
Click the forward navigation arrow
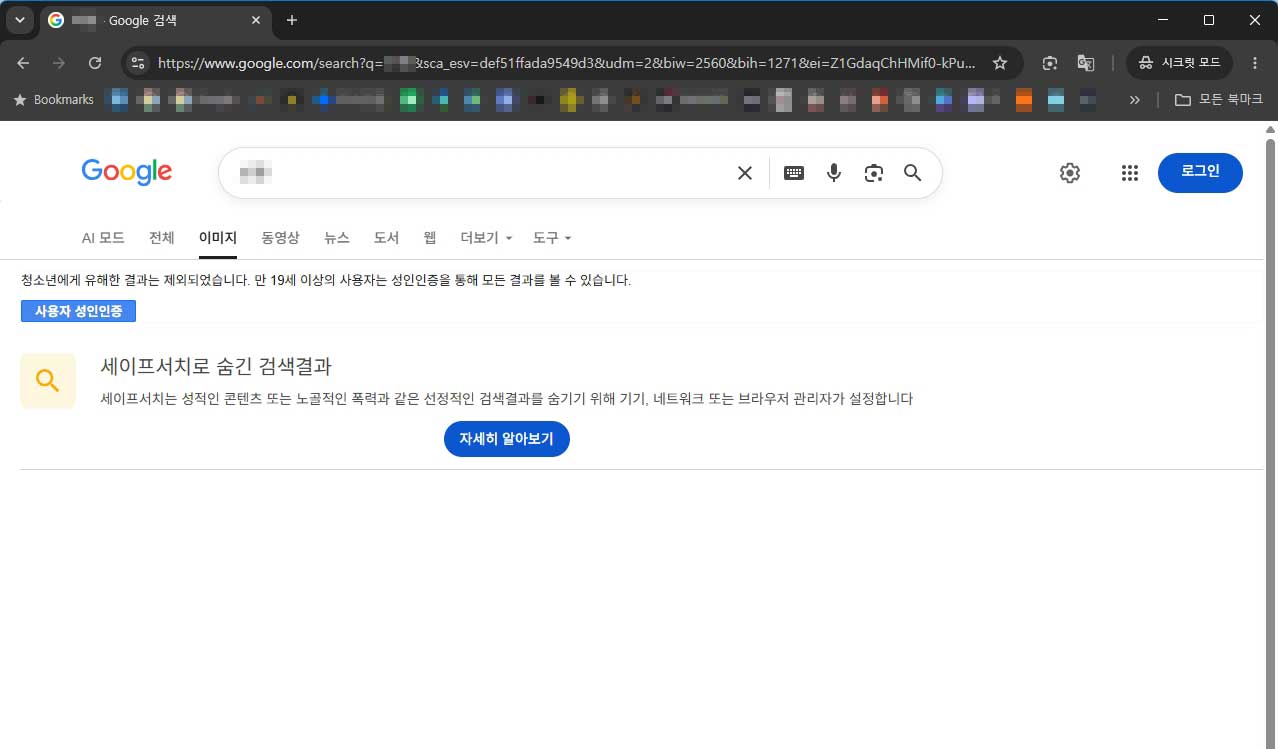(59, 63)
